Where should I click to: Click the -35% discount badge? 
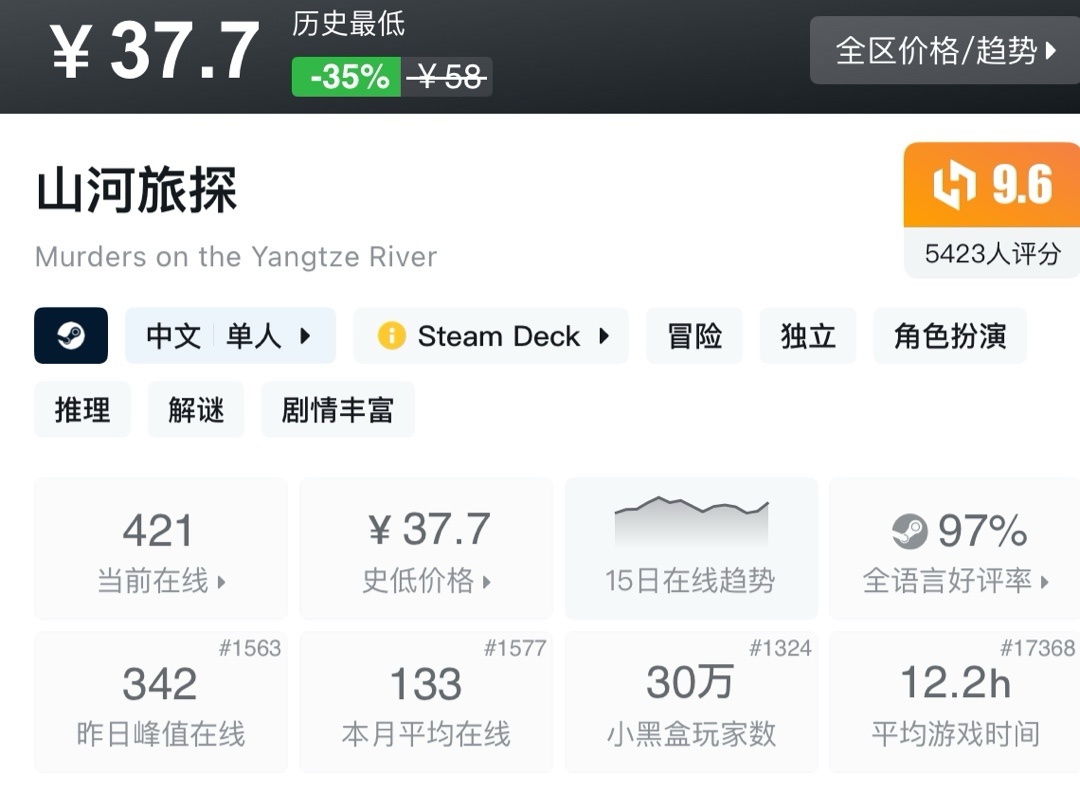(347, 77)
